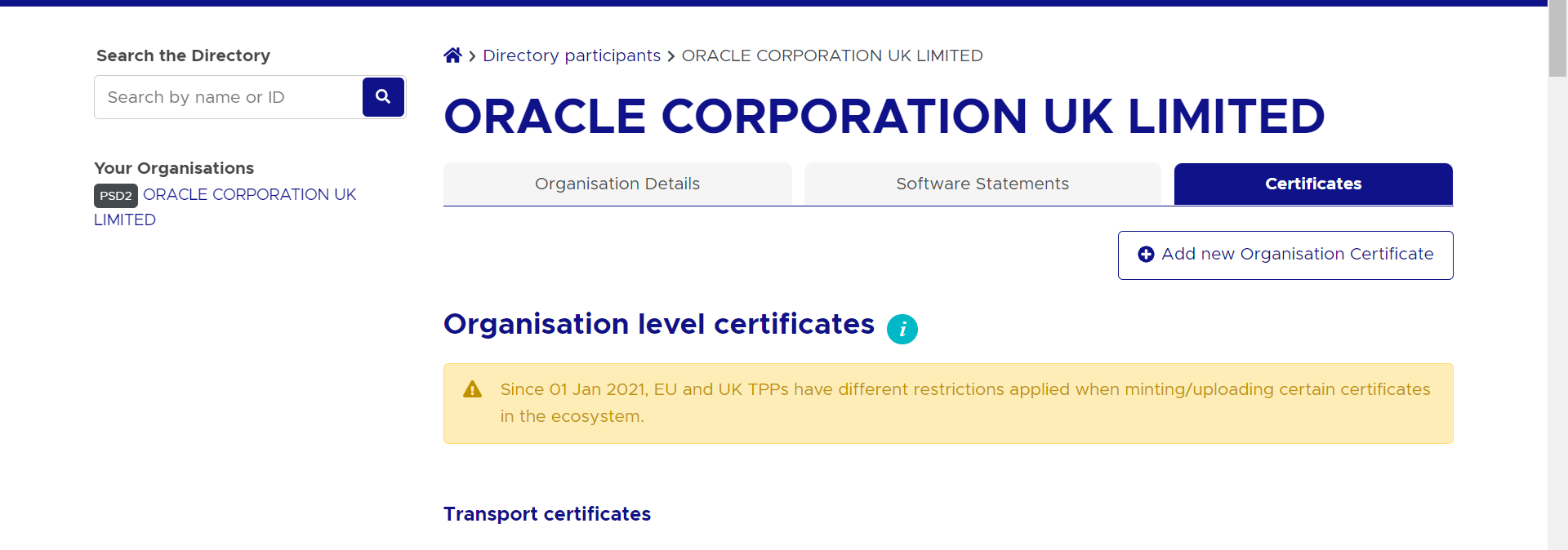Focus the Search by name or ID field

pos(229,97)
